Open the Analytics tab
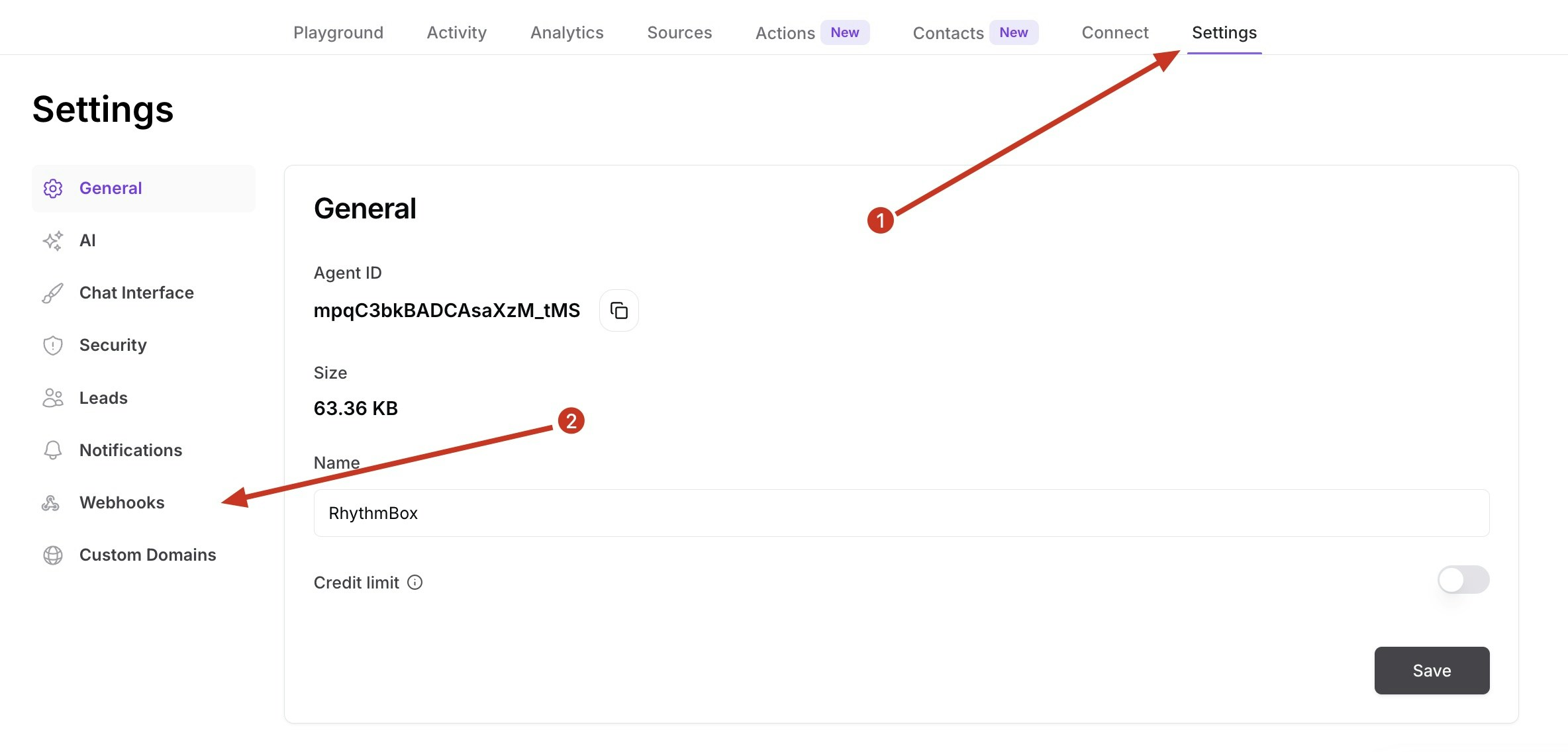 pos(567,32)
